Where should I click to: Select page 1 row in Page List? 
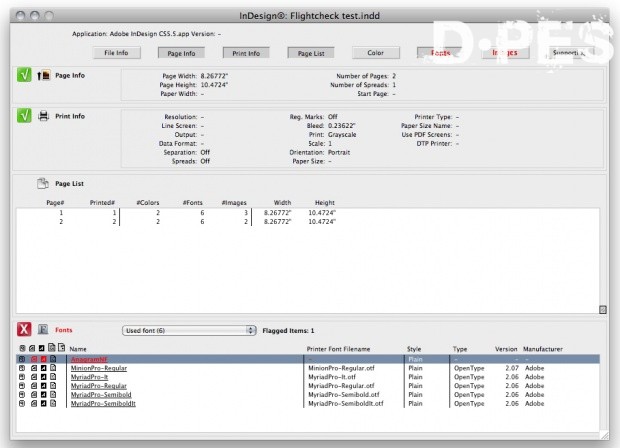[308, 213]
